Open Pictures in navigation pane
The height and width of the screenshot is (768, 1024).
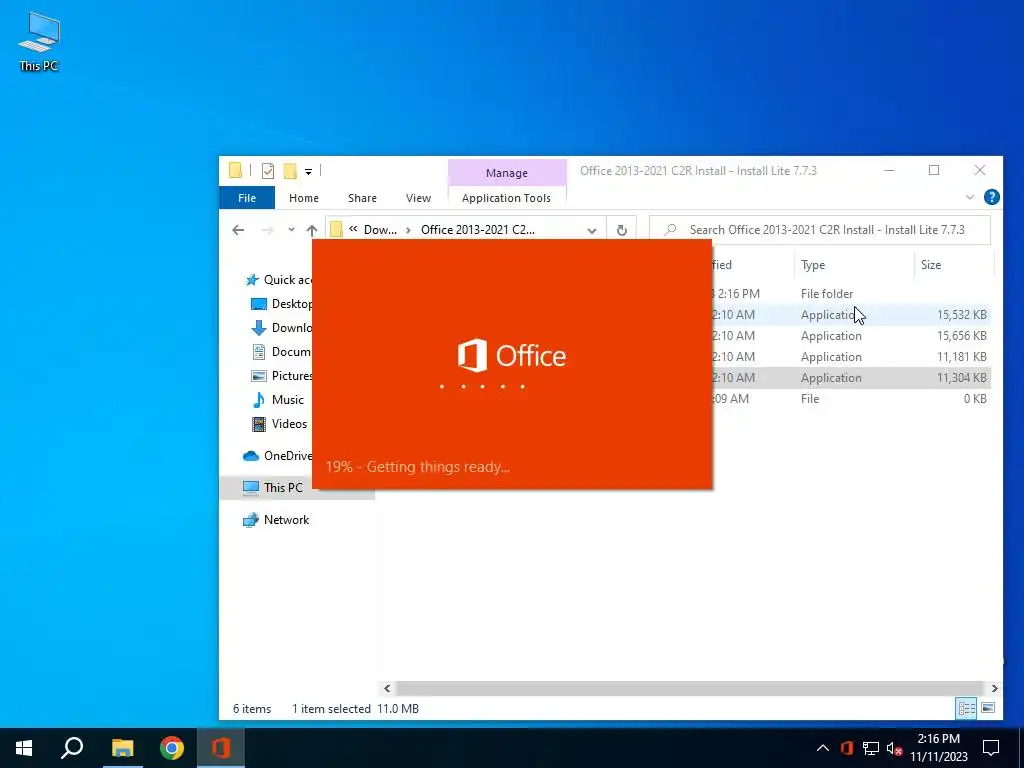[x=281, y=376]
